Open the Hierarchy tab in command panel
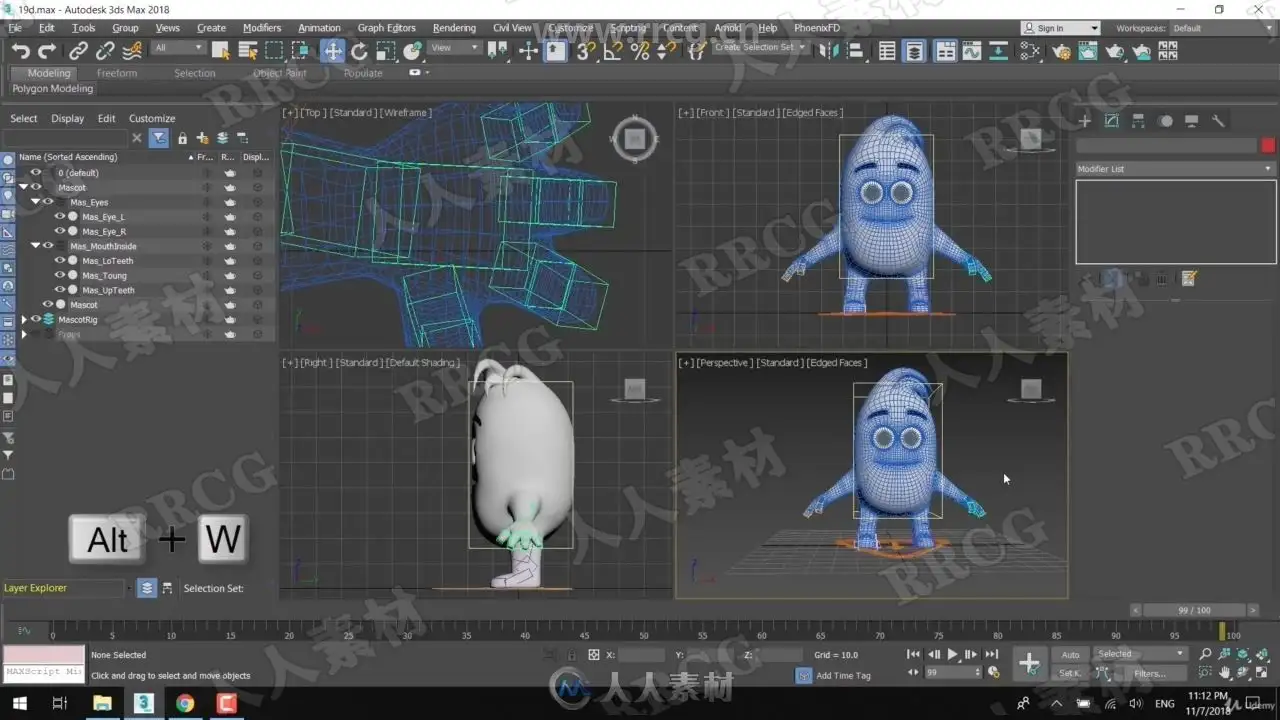 point(1138,121)
